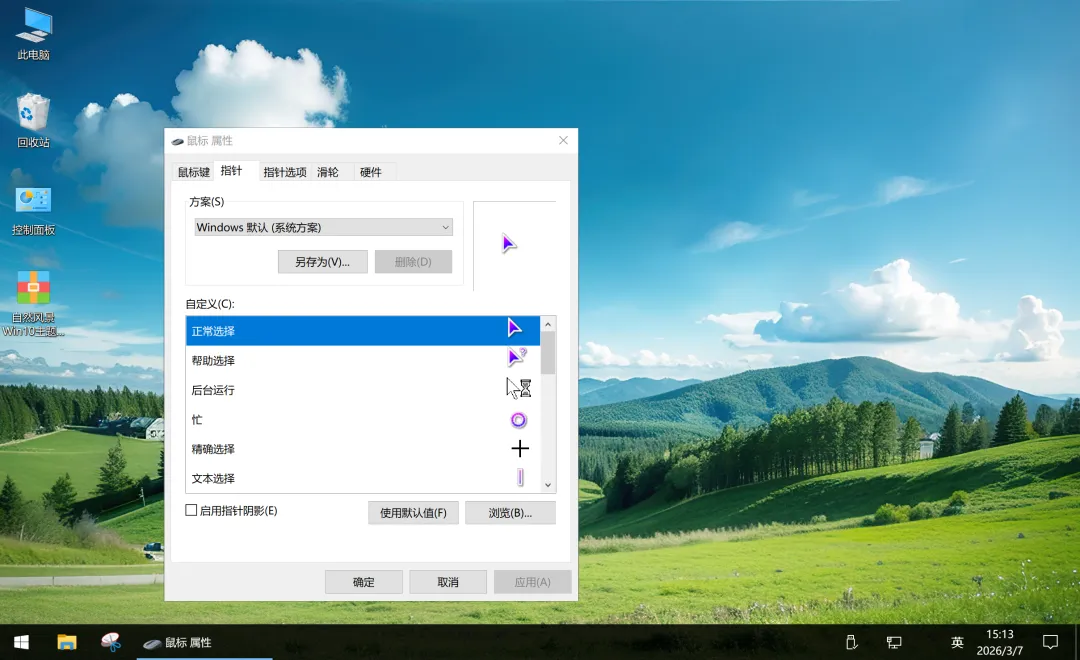The height and width of the screenshot is (660, 1080).
Task: Click the cursor preview arrow beside the scheme box
Action: (x=509, y=244)
